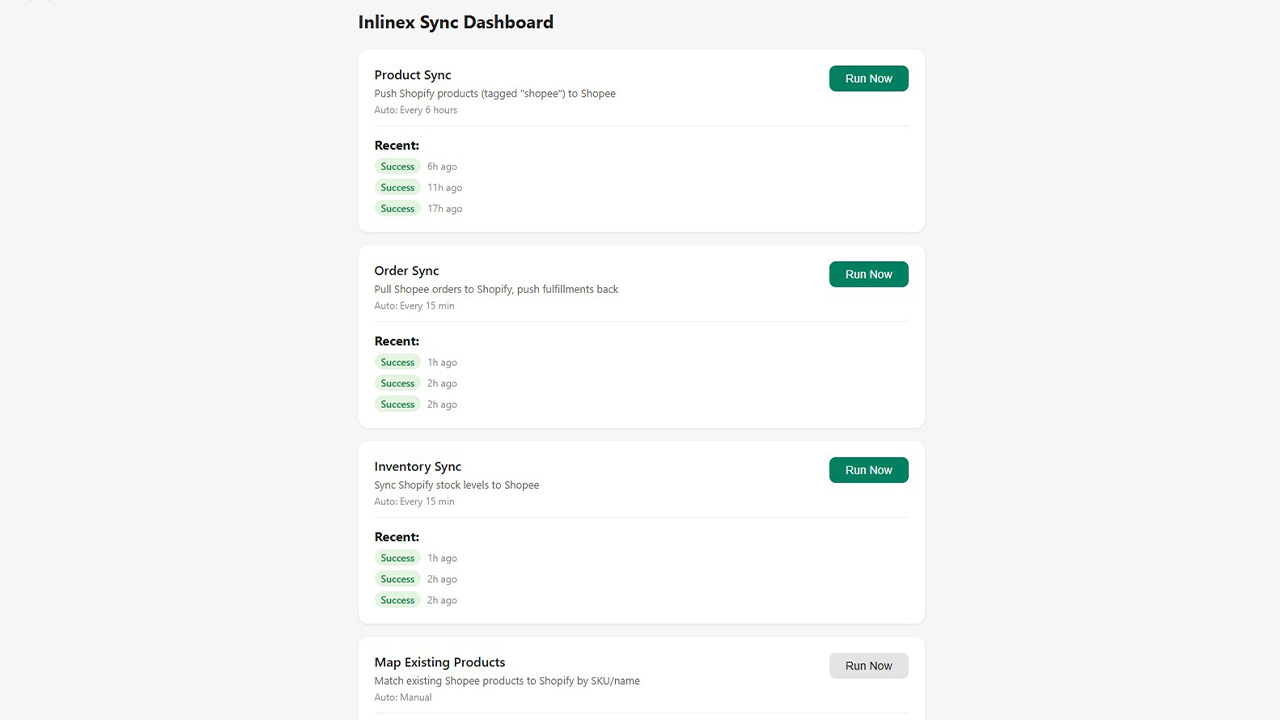Click the Inlinex Sync Dashboard title
1280x720 pixels.
pos(455,22)
